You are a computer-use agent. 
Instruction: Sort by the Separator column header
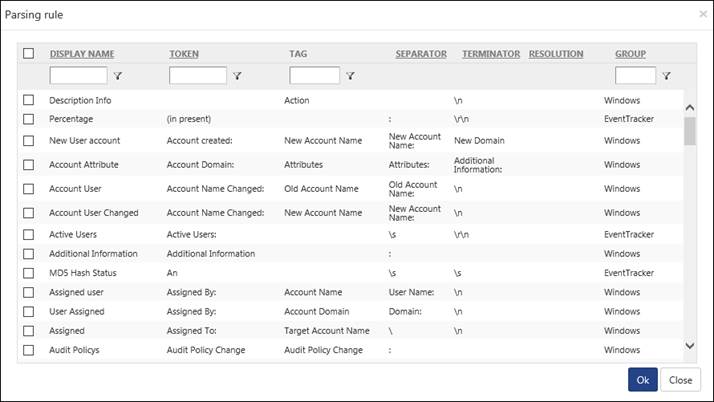pos(421,54)
